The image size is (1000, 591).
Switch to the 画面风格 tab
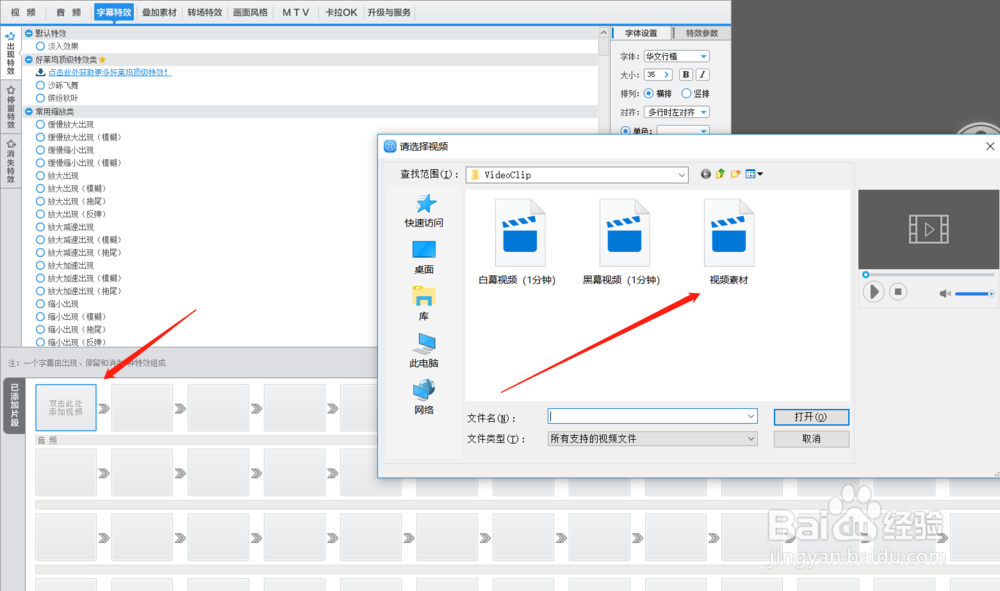pyautogui.click(x=251, y=12)
